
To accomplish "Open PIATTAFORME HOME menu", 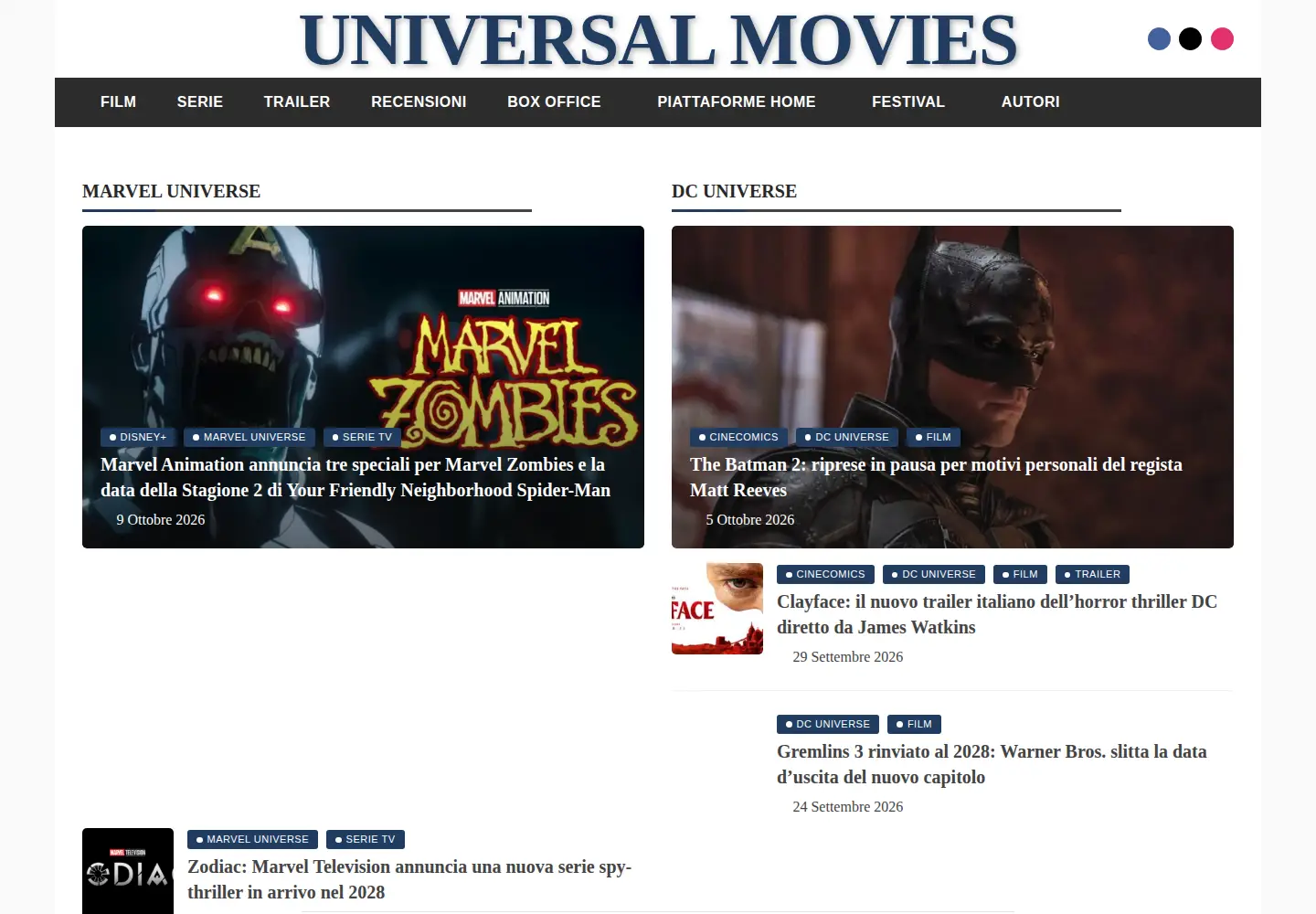I will coord(737,102).
